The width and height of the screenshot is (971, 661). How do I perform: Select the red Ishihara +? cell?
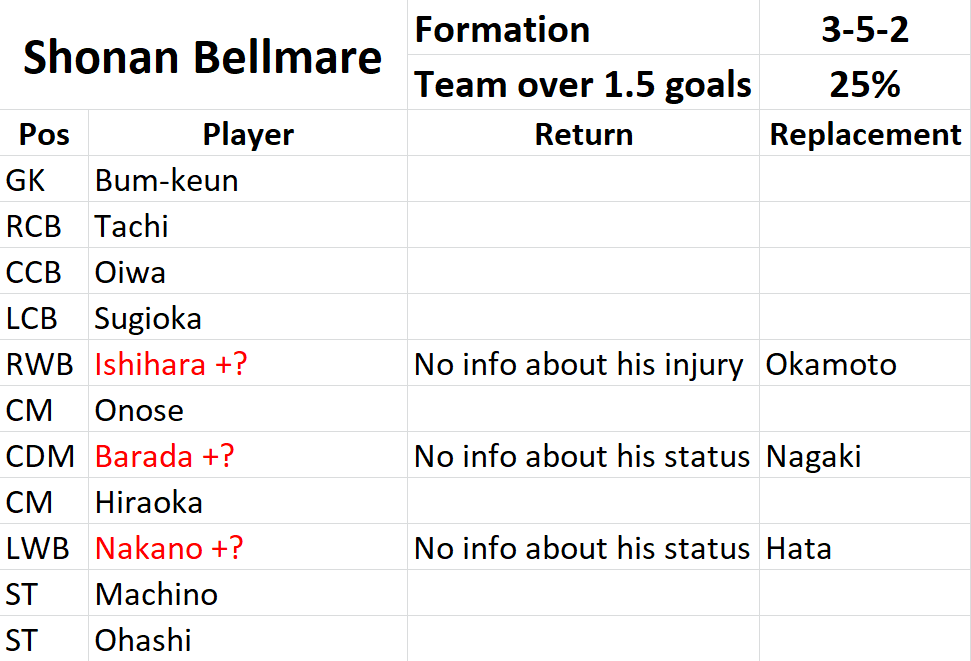248,363
